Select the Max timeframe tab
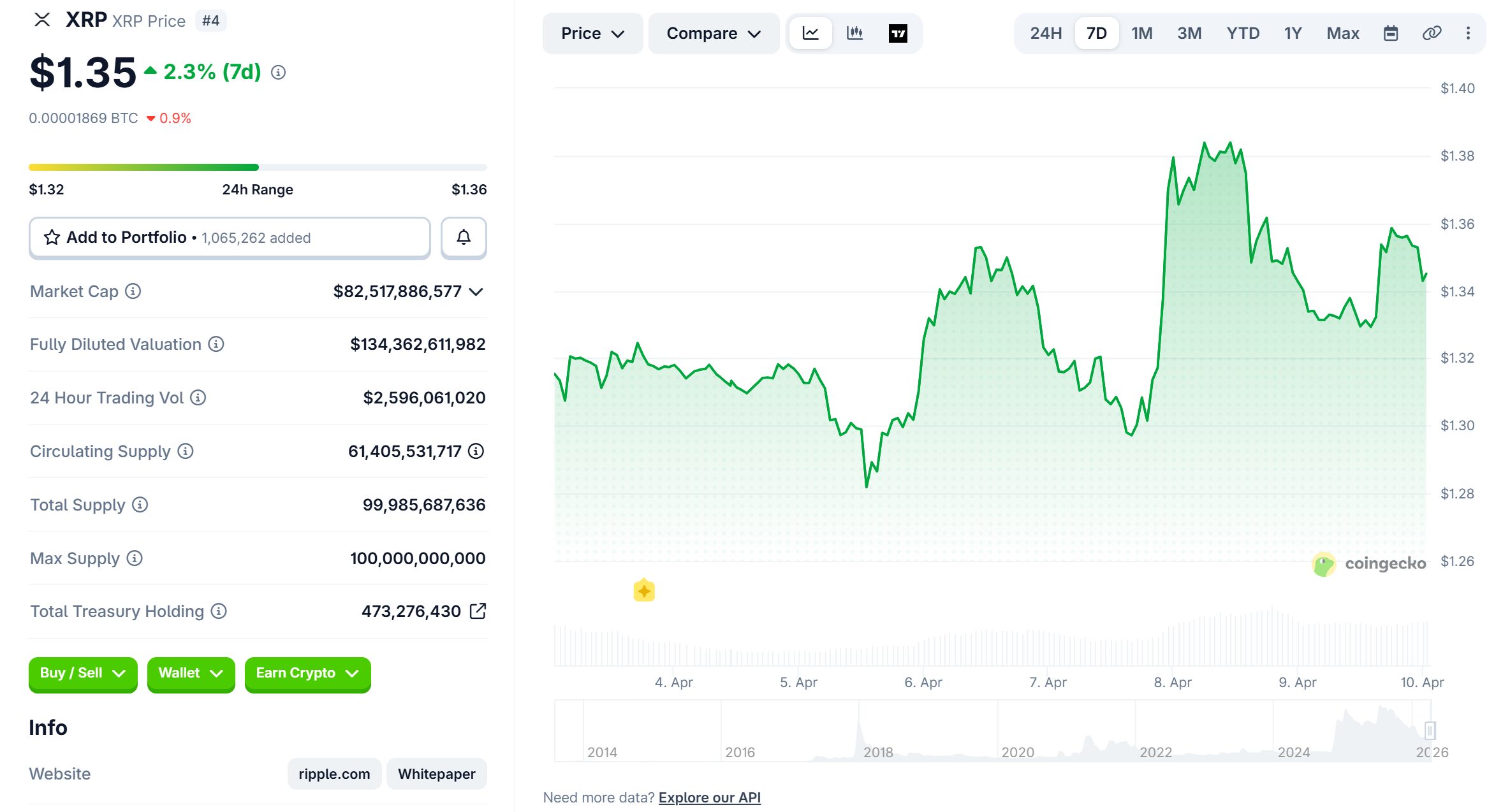This screenshot has height=812, width=1510. coord(1342,33)
